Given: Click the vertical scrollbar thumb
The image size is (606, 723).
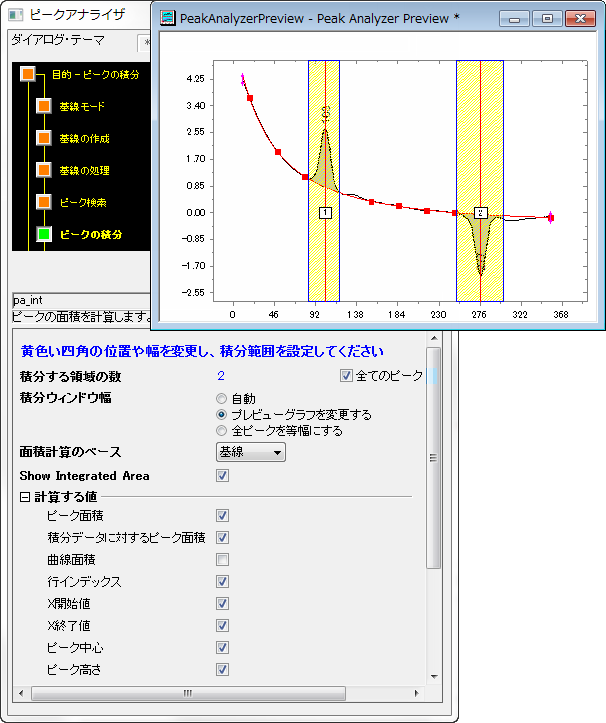Looking at the screenshot, I should [434, 458].
